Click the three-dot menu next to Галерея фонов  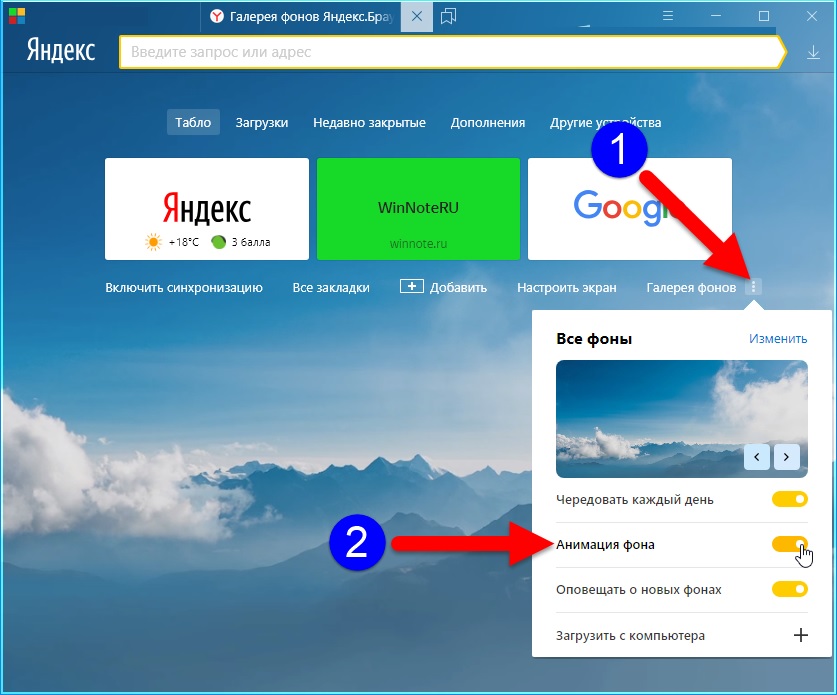point(753,287)
